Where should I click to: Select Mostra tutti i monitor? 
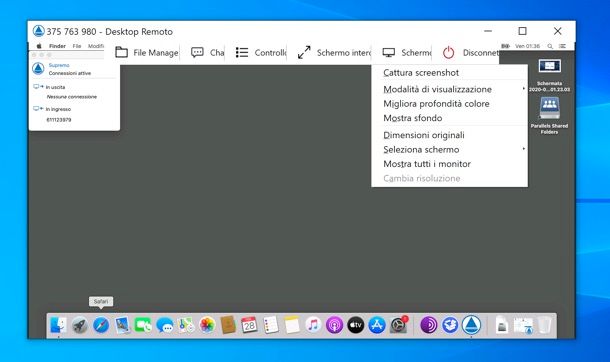[x=449, y=164]
